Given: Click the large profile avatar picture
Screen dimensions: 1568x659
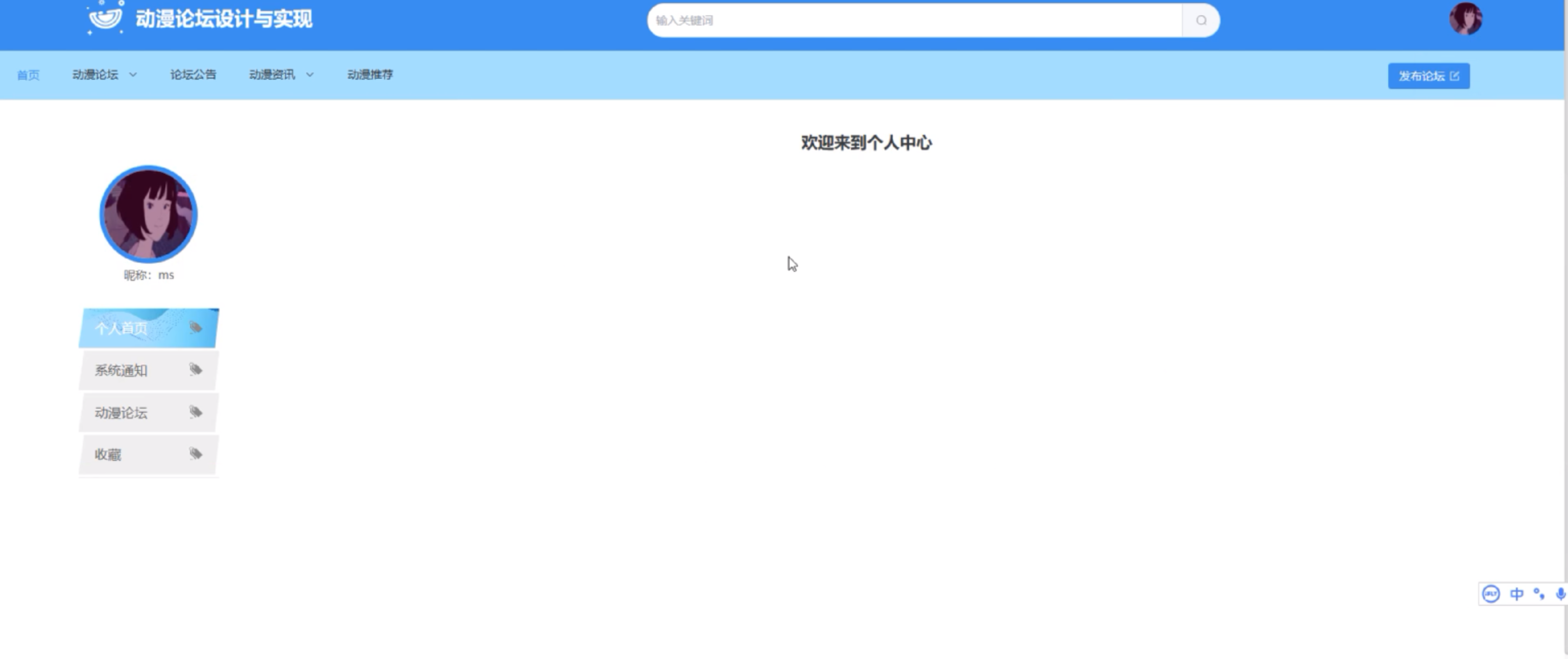Looking at the screenshot, I should (149, 214).
